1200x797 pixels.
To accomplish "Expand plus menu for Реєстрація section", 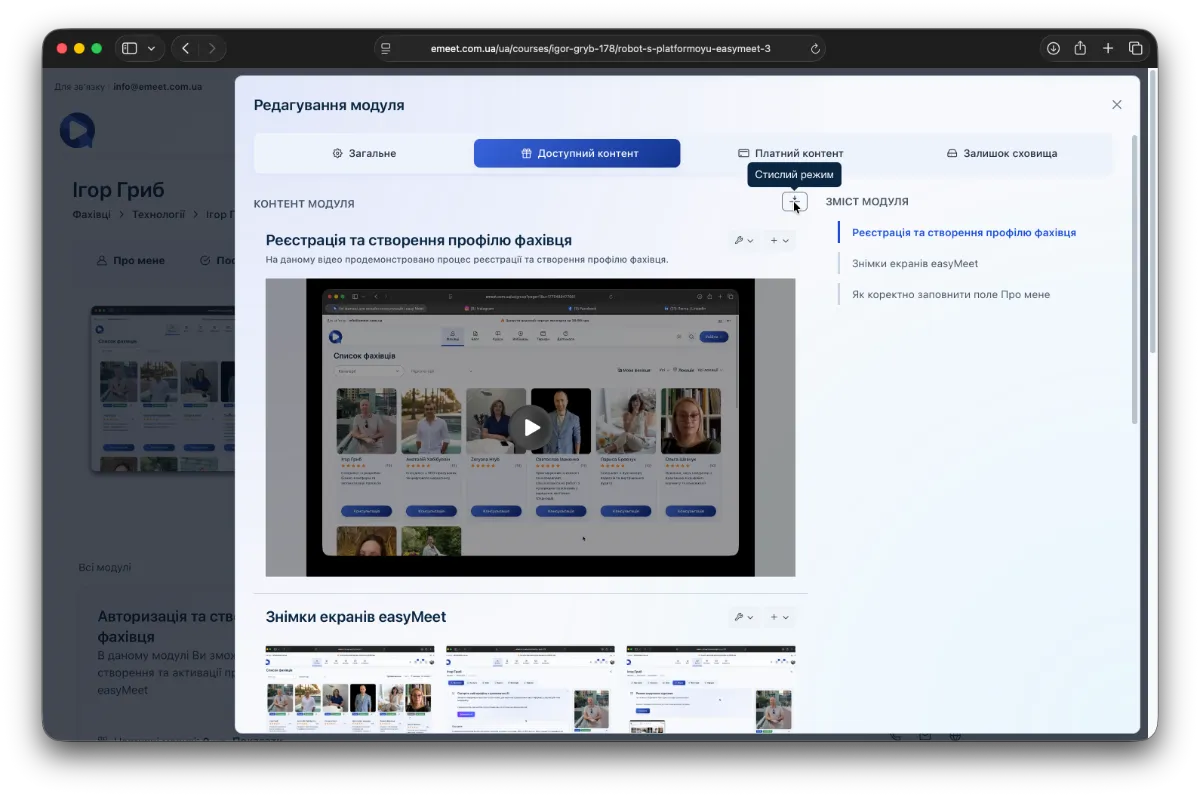I will pos(779,240).
